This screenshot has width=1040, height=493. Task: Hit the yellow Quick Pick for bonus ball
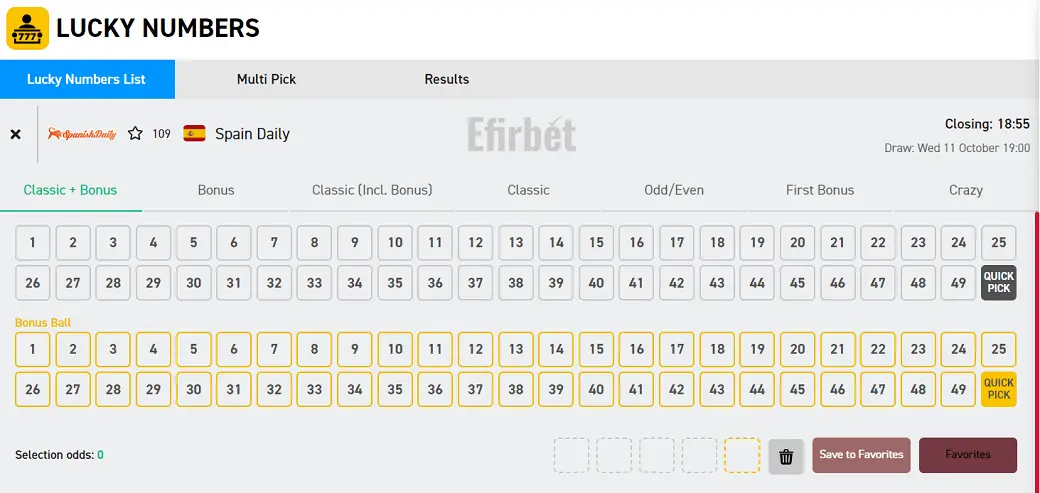click(x=998, y=389)
